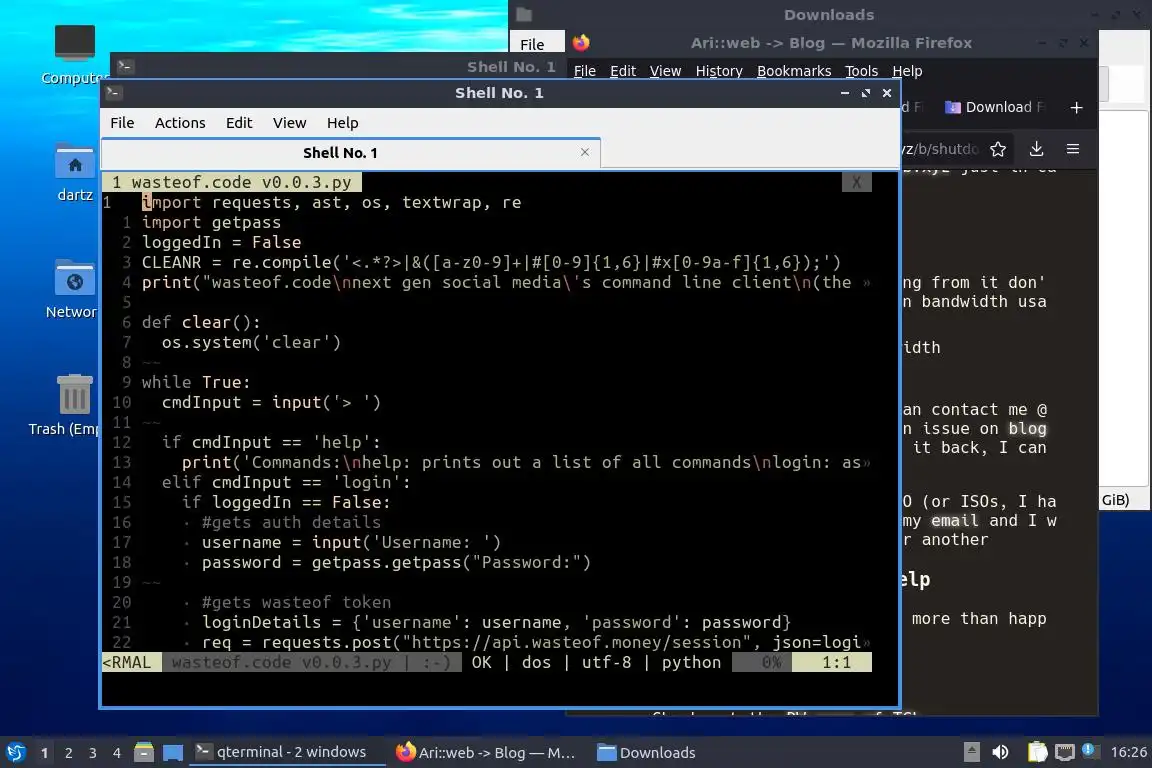
Task: Open the update notifier tray icon
Action: (x=1090, y=751)
